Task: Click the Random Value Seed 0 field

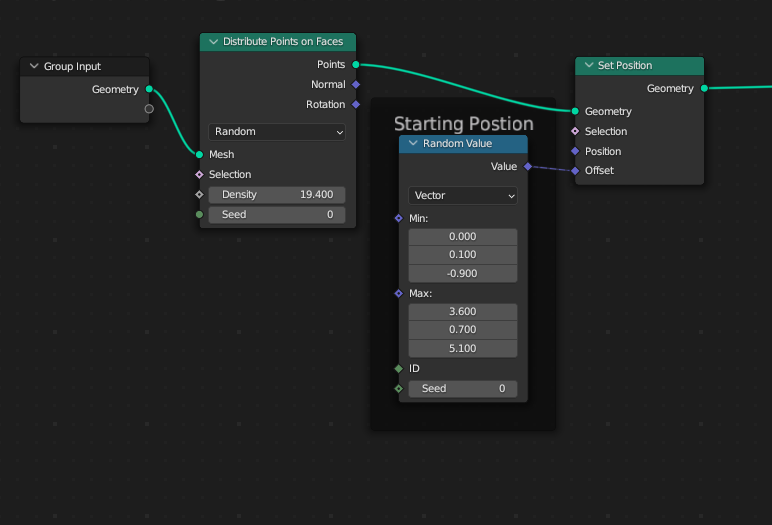Action: [463, 389]
